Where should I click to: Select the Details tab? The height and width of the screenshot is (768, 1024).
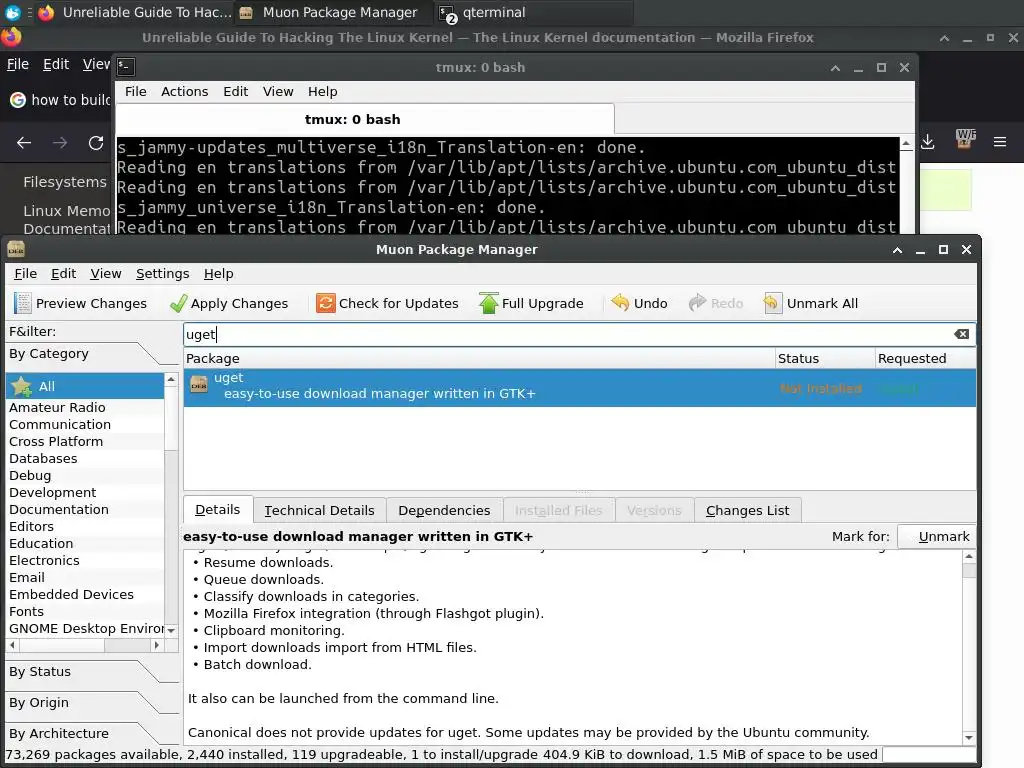click(x=217, y=509)
